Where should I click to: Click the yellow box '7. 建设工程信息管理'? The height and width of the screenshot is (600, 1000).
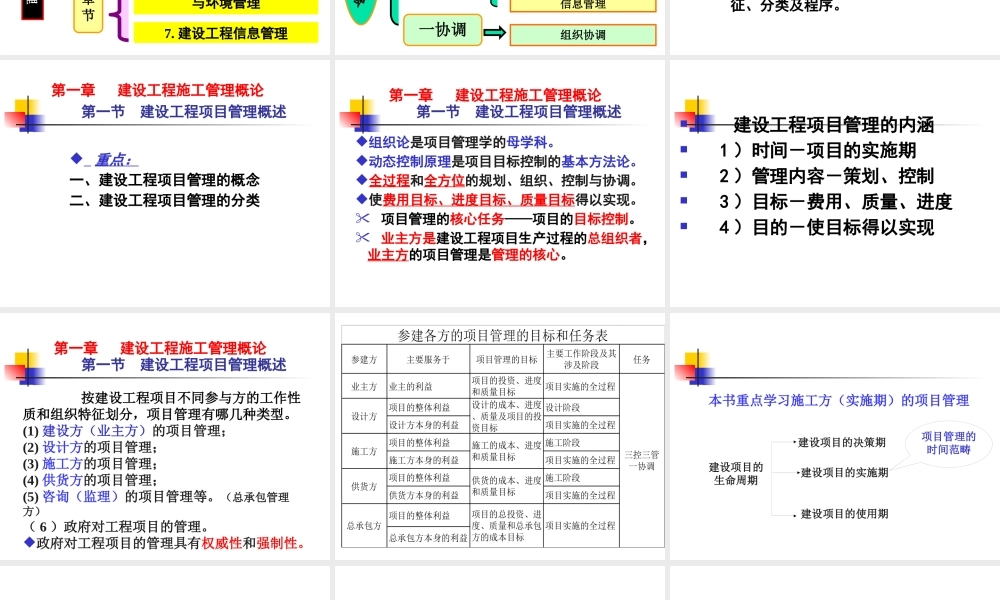coord(226,33)
